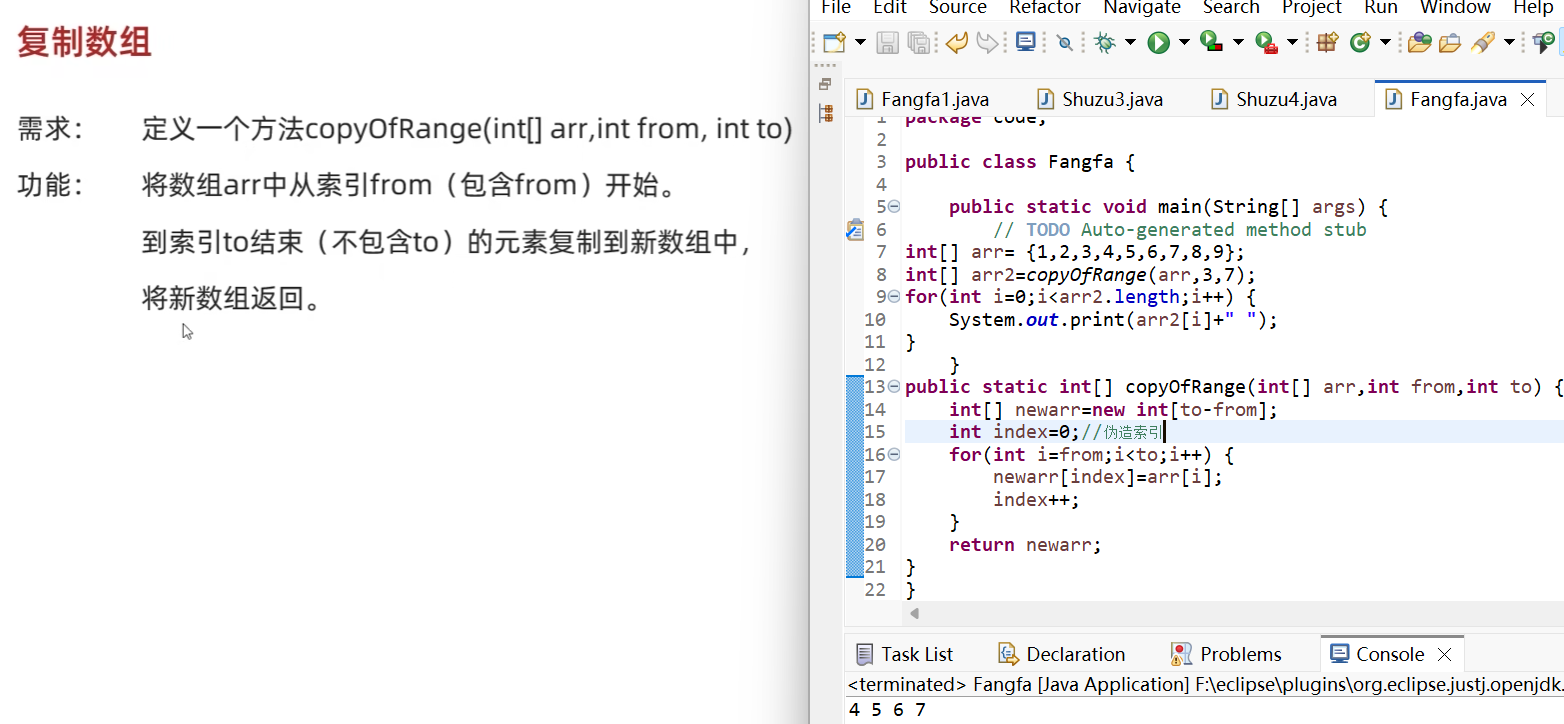
Task: Collapse the main method fold on line 5
Action: [x=894, y=207]
